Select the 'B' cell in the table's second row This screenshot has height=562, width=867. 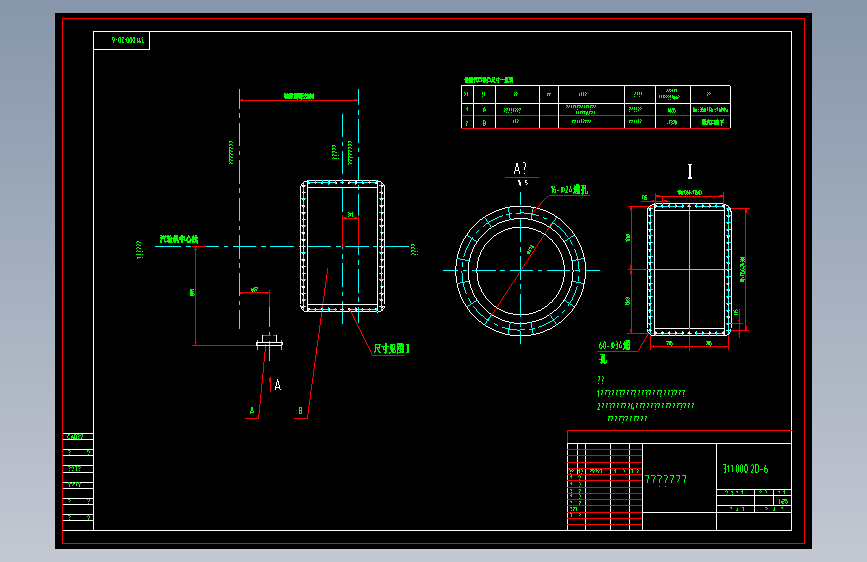(484, 122)
